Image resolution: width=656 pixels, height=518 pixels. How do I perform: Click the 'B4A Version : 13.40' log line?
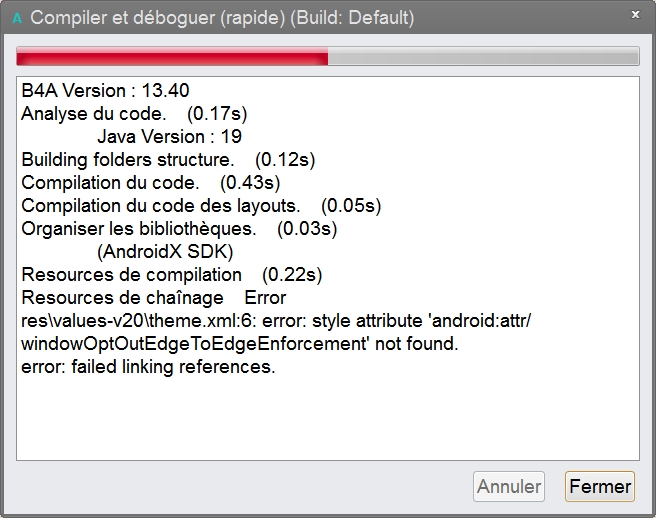(105, 91)
